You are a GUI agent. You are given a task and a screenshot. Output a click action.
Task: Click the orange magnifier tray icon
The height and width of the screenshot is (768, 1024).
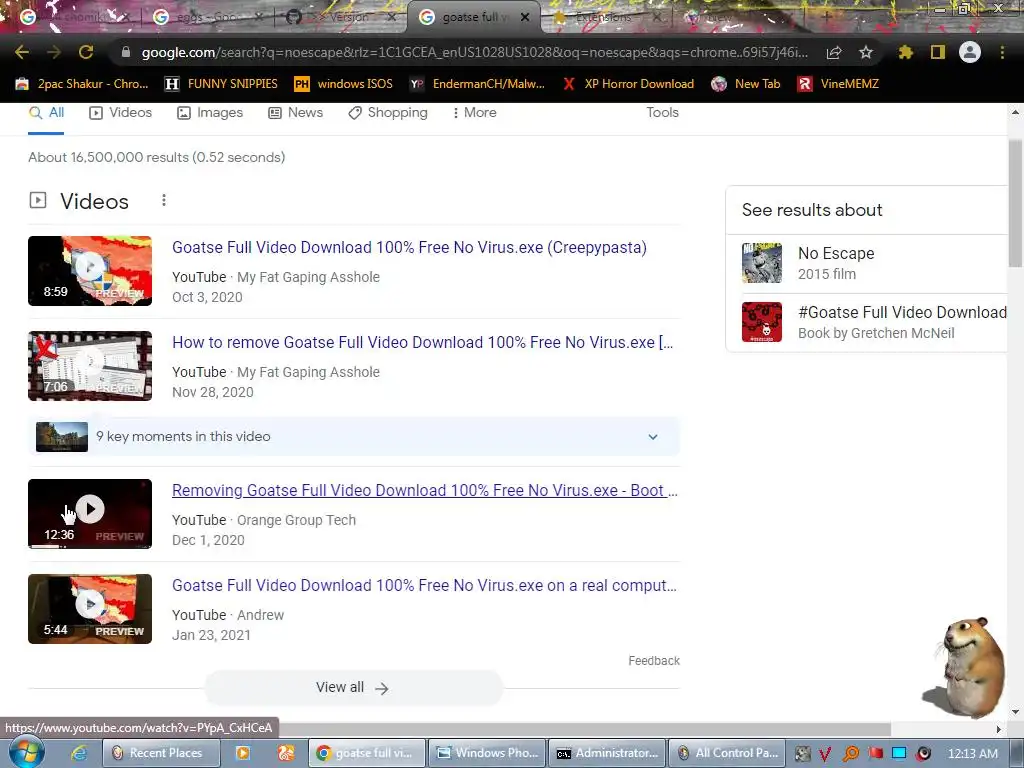850,754
